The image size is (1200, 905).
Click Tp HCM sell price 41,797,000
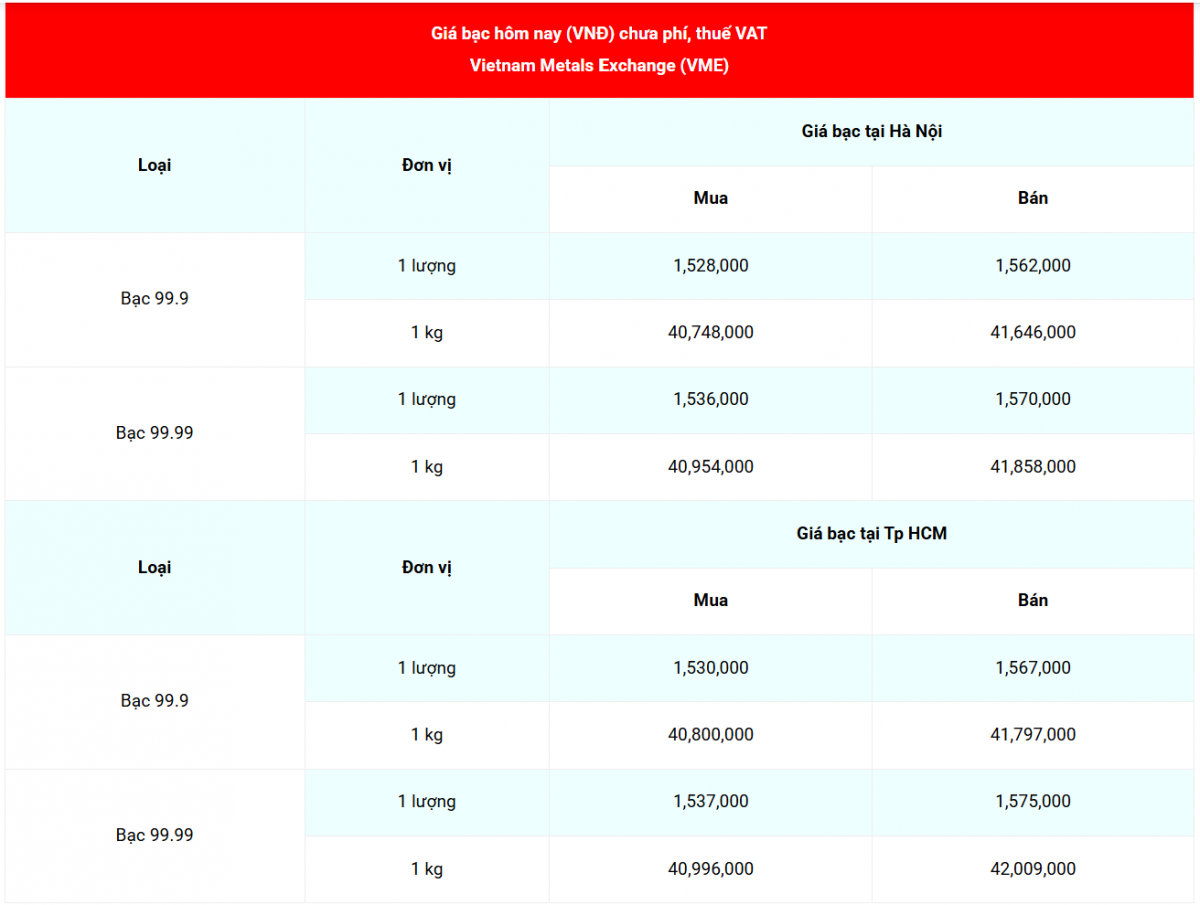tap(1033, 735)
